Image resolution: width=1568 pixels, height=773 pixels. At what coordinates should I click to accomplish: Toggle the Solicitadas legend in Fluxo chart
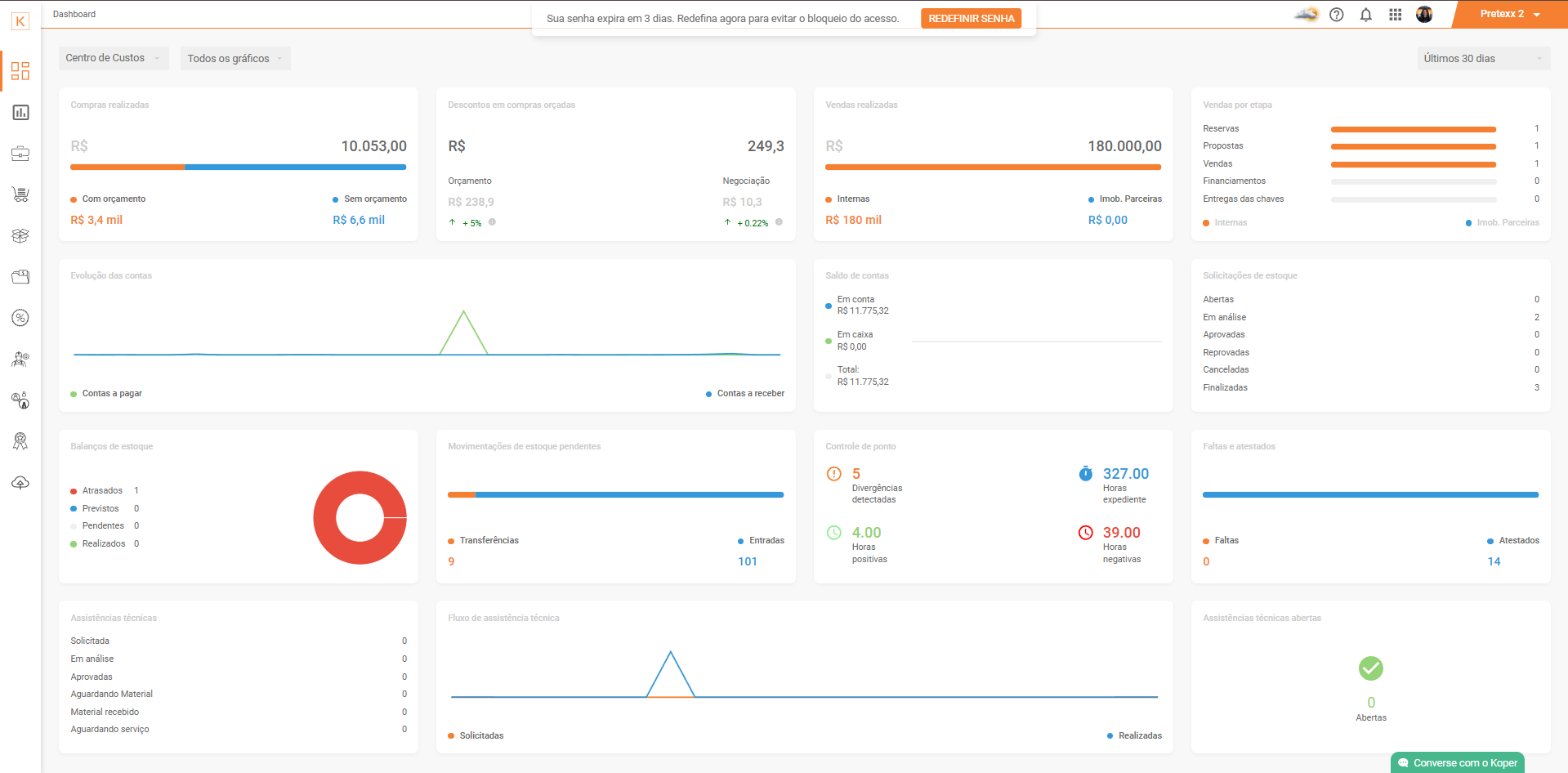pos(476,736)
